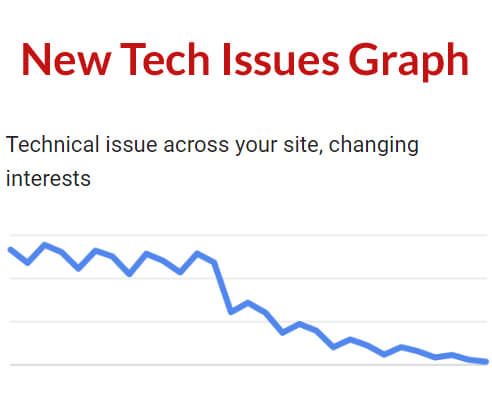Click the word 'Tech' in the red title
Image resolution: width=492 pixels, height=400 pixels.
pyautogui.click(x=165, y=59)
